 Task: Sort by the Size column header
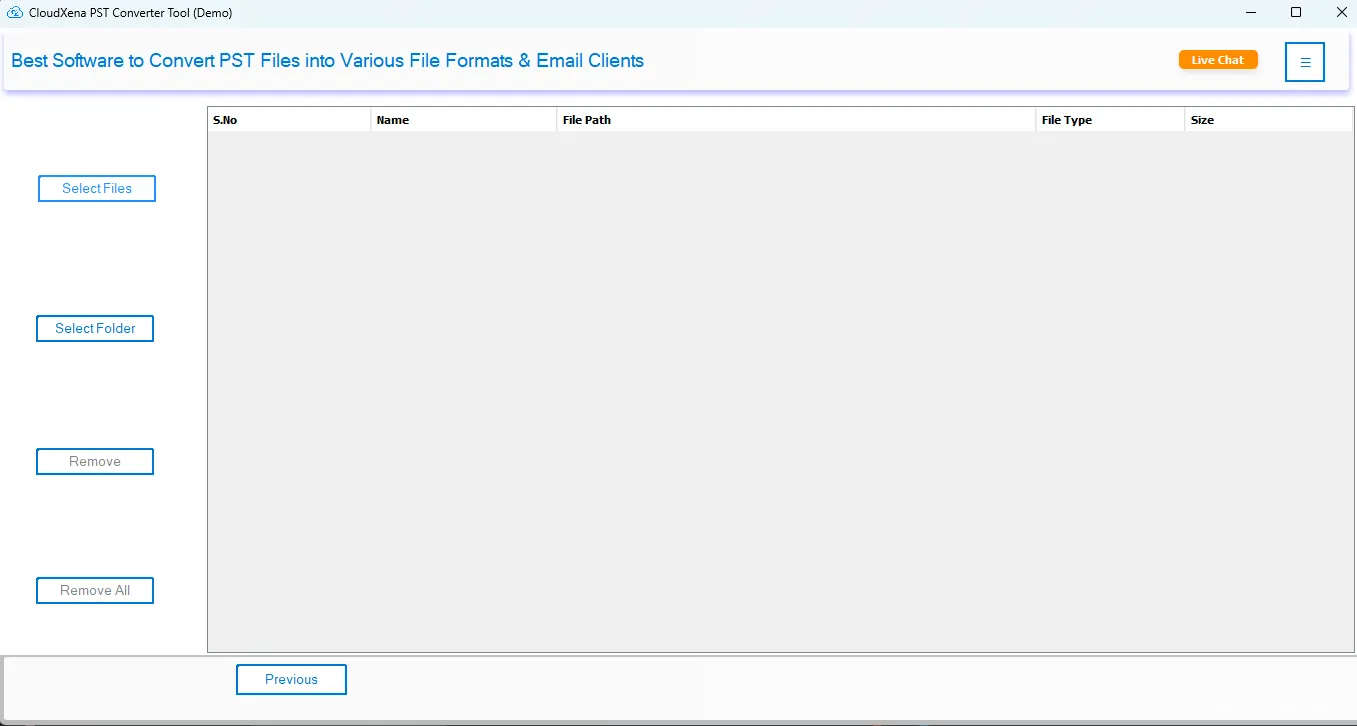point(1267,120)
